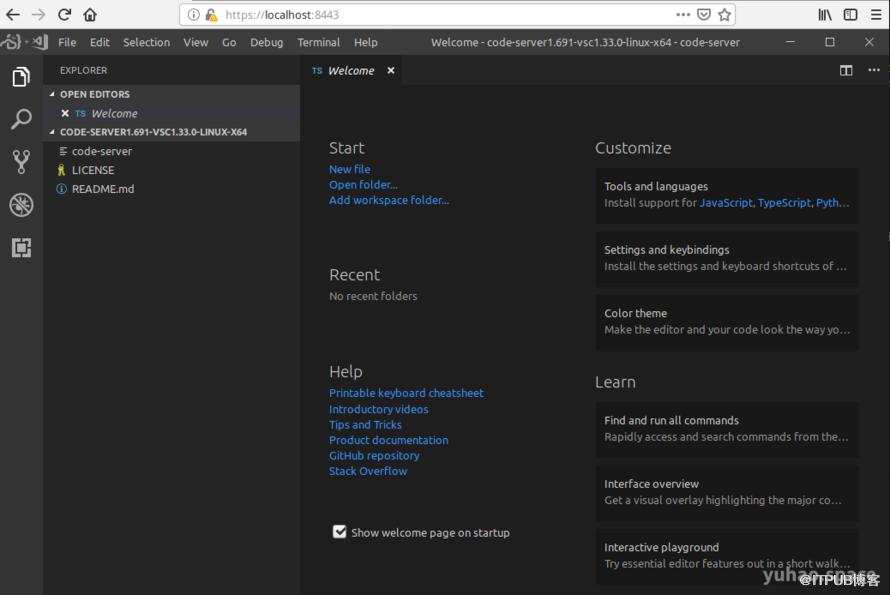Go back in the browser
890x595 pixels.
click(x=13, y=15)
